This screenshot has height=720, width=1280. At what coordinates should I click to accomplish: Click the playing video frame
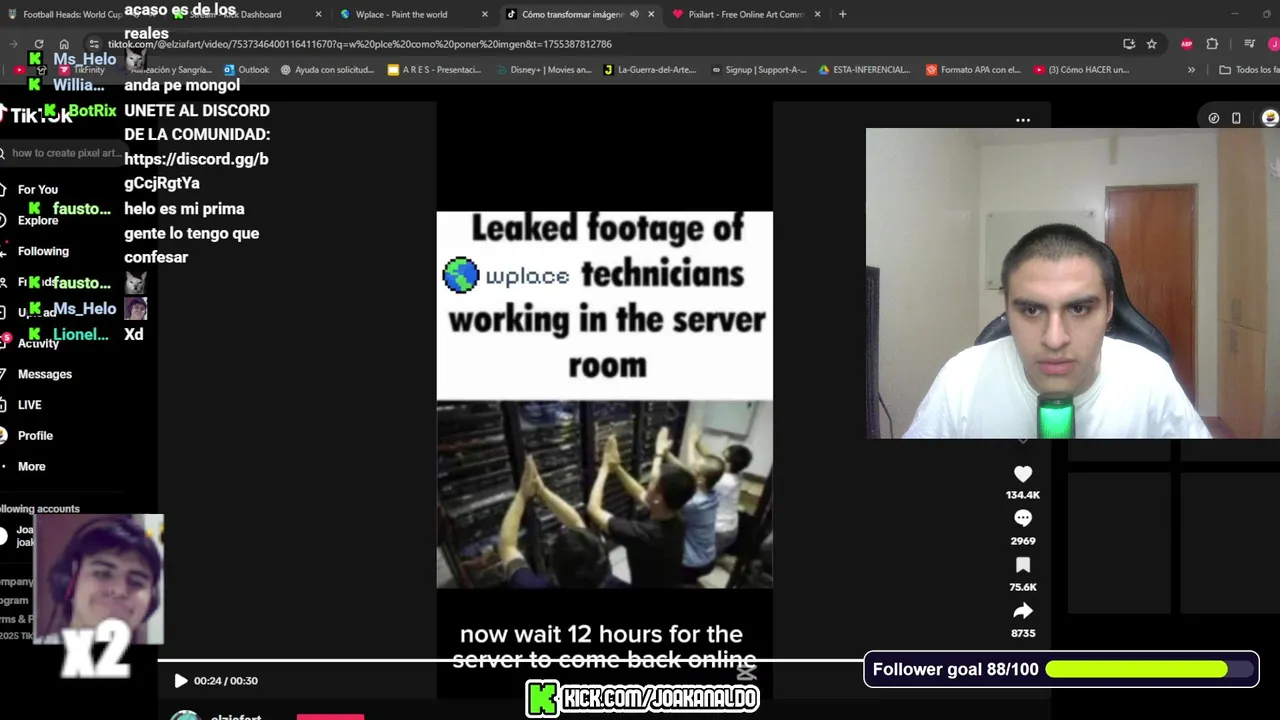(x=604, y=400)
